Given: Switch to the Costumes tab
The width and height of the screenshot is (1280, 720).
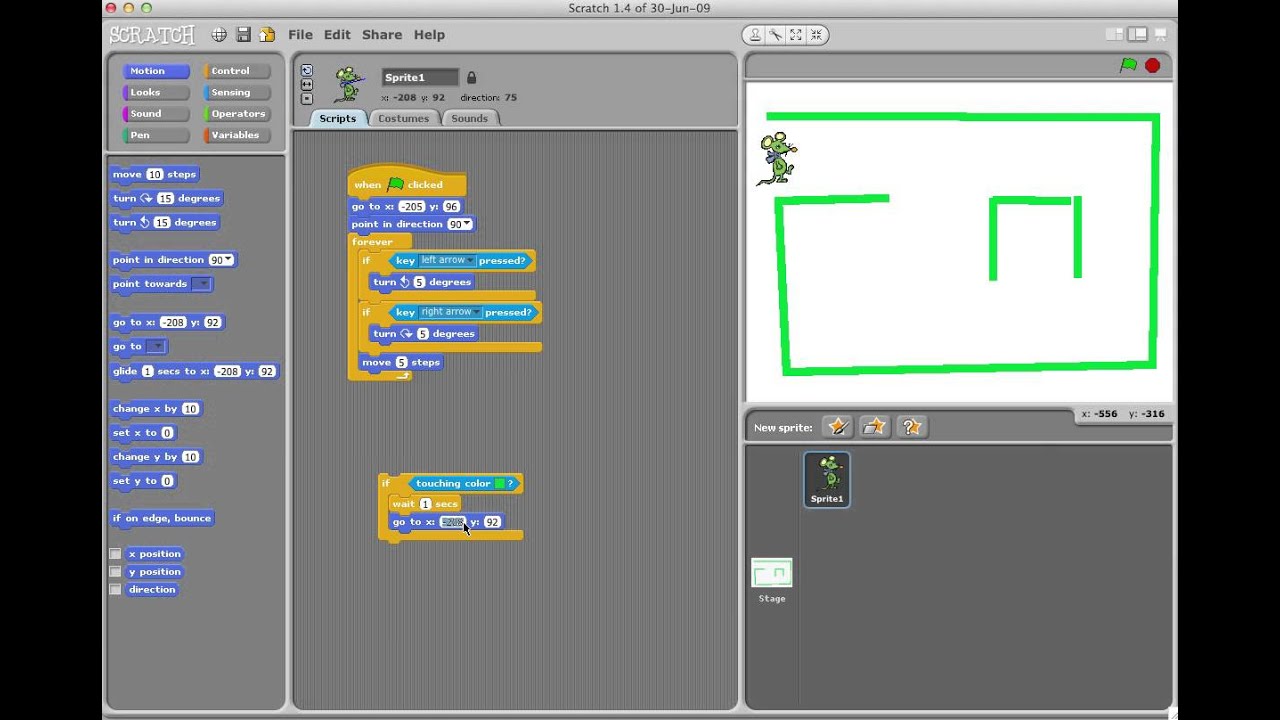Looking at the screenshot, I should 403,118.
